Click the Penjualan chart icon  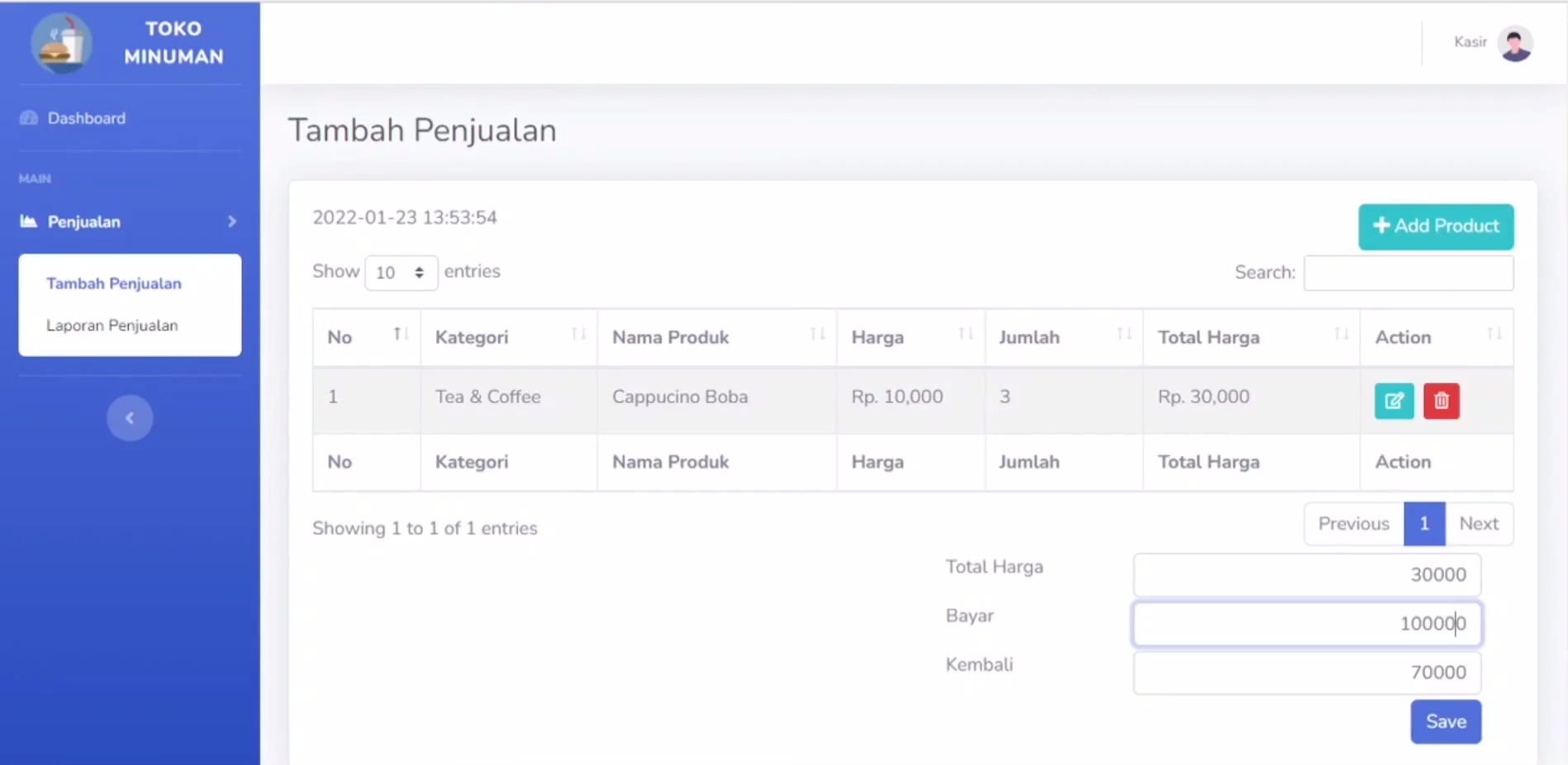(x=29, y=221)
